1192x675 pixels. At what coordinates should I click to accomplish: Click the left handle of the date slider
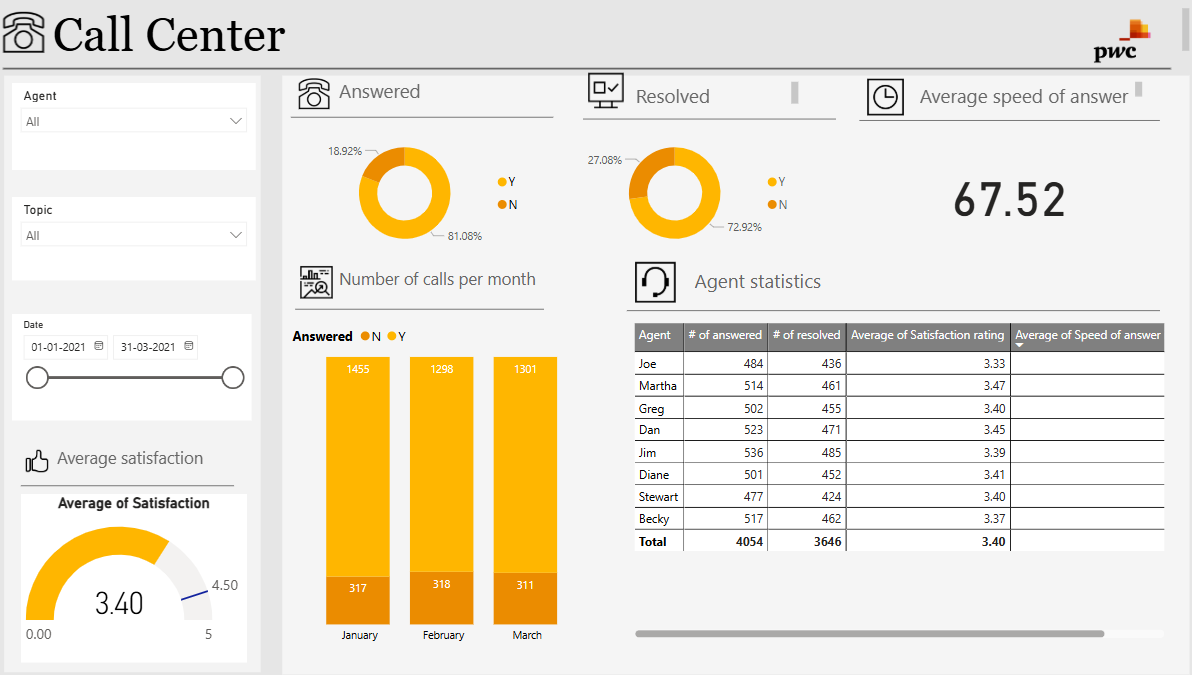click(x=37, y=377)
